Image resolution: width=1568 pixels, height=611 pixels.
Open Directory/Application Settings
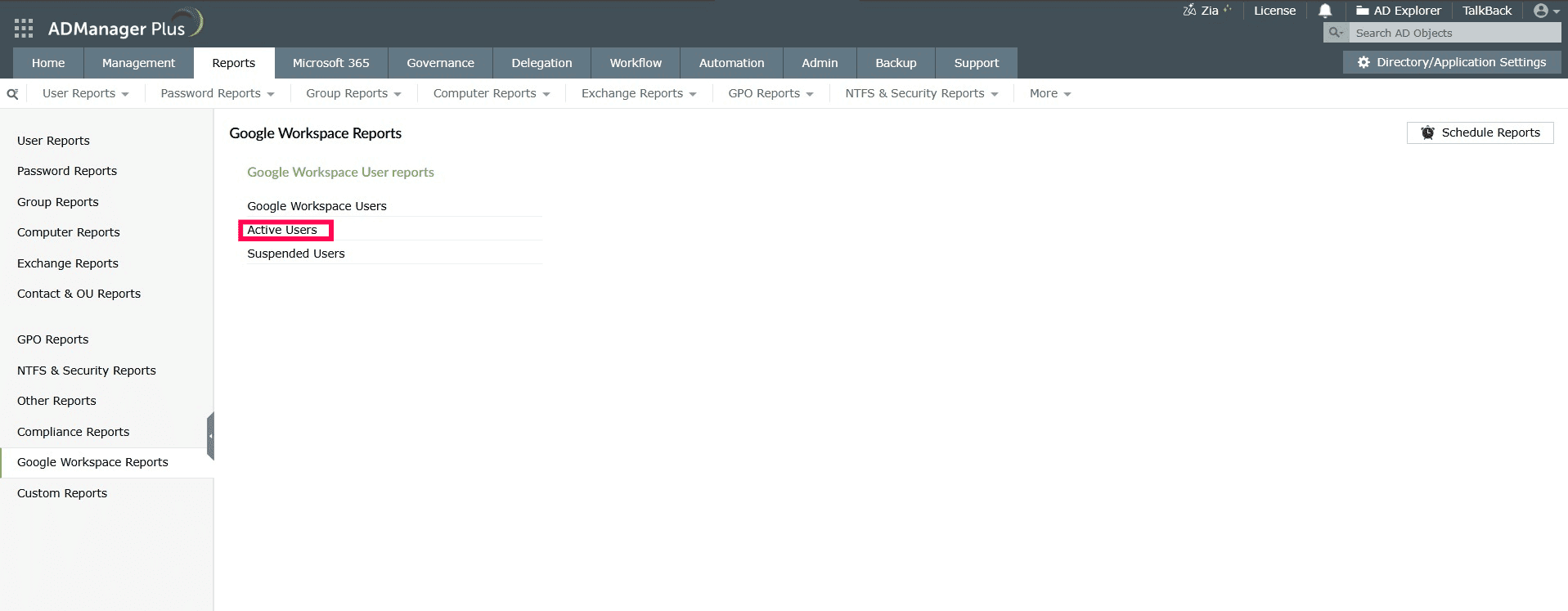1452,62
